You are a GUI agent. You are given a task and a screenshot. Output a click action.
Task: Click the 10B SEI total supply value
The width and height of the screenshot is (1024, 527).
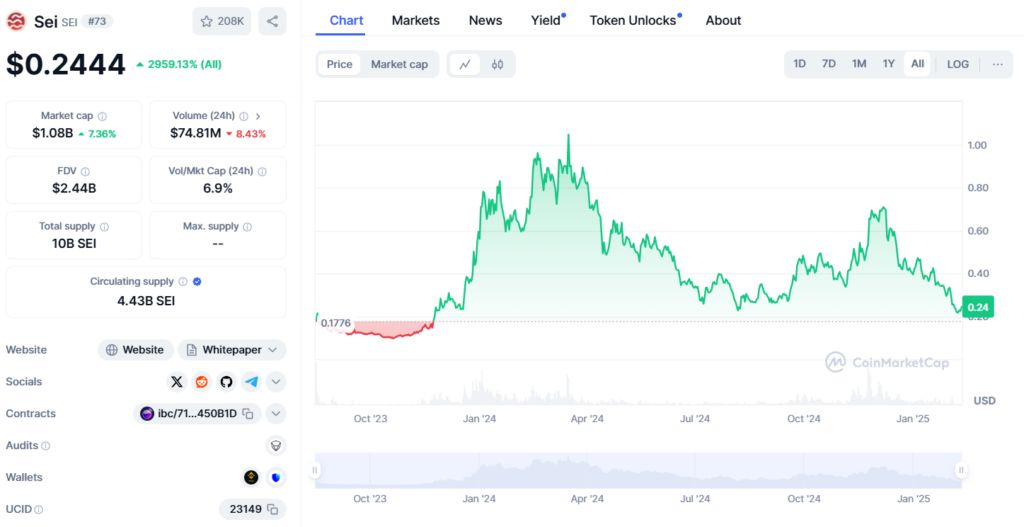point(74,244)
